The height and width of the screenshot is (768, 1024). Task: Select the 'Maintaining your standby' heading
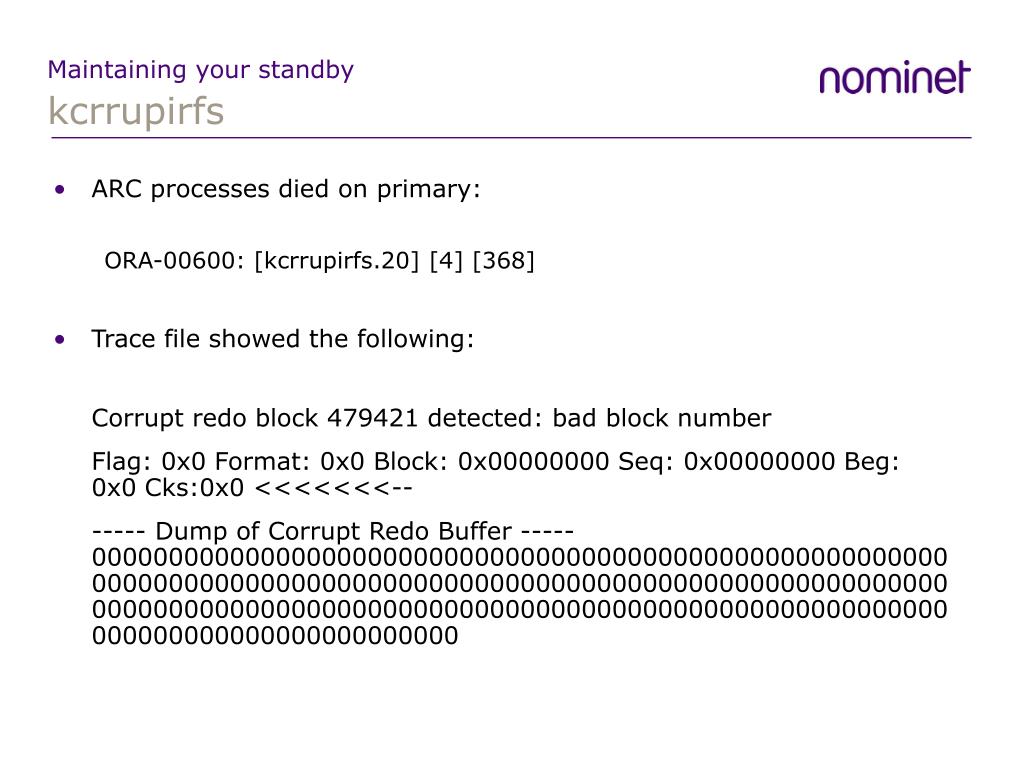[200, 70]
